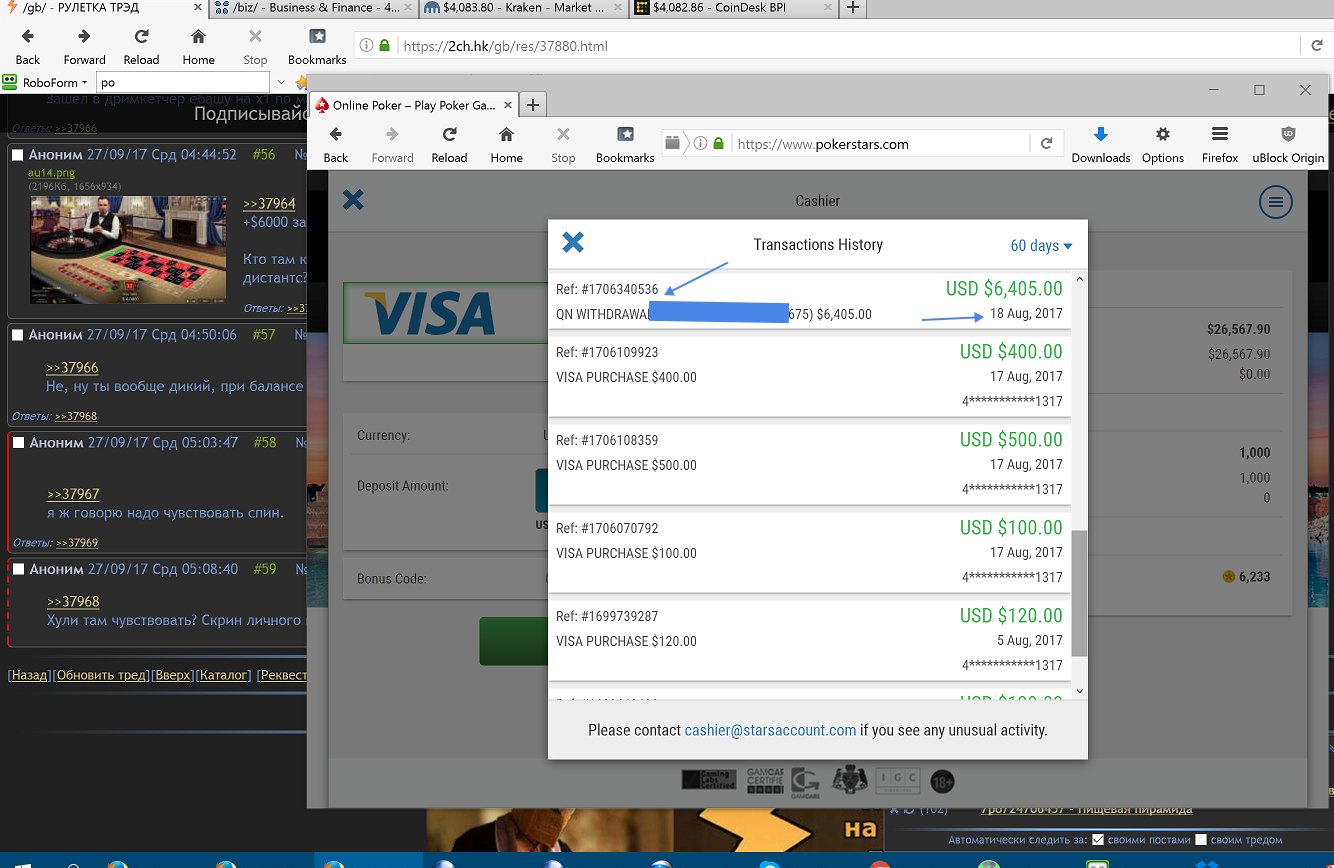Viewport: 1334px width, 868px height.
Task: Close the Transactions History dialog
Action: tap(573, 242)
